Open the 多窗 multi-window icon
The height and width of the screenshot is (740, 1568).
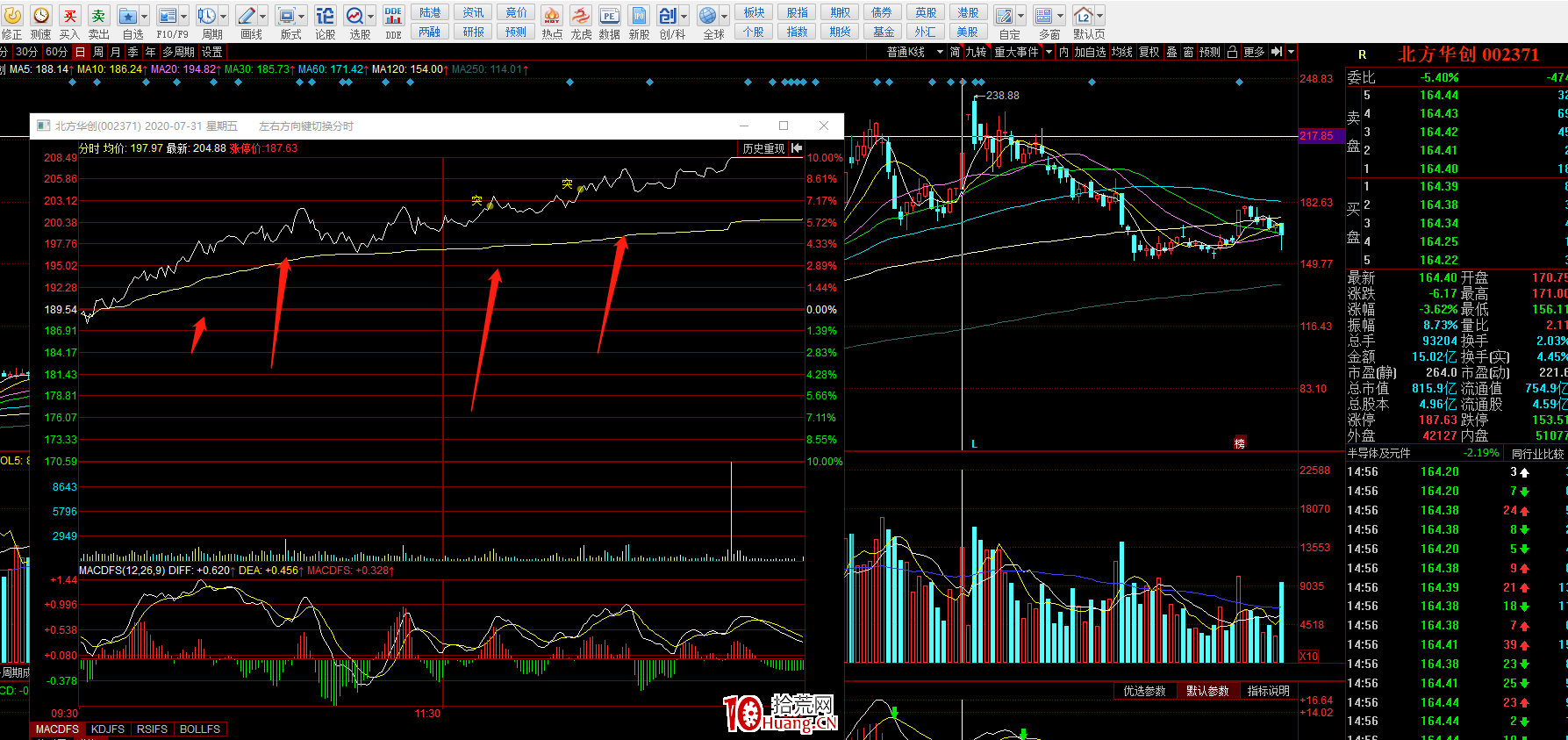(1043, 16)
